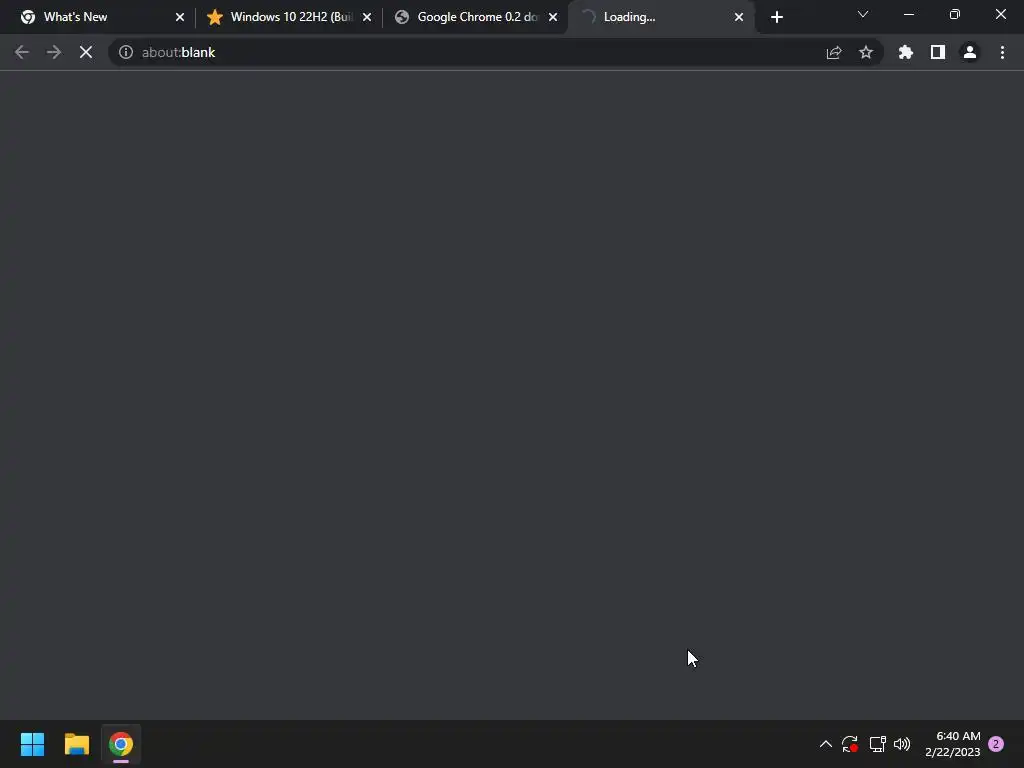Open Chrome's three-dot menu
The height and width of the screenshot is (768, 1024).
[x=1002, y=52]
